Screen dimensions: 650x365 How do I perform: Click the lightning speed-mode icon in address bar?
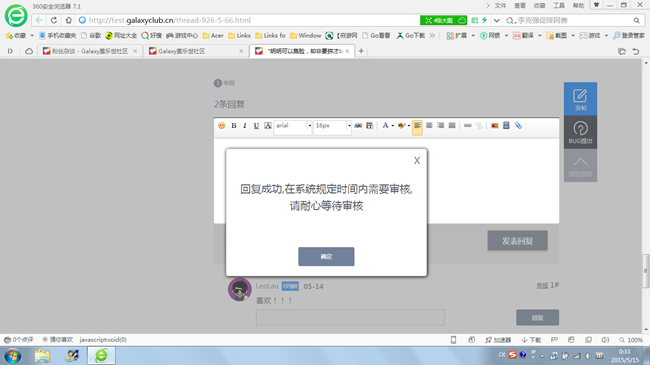(484, 20)
